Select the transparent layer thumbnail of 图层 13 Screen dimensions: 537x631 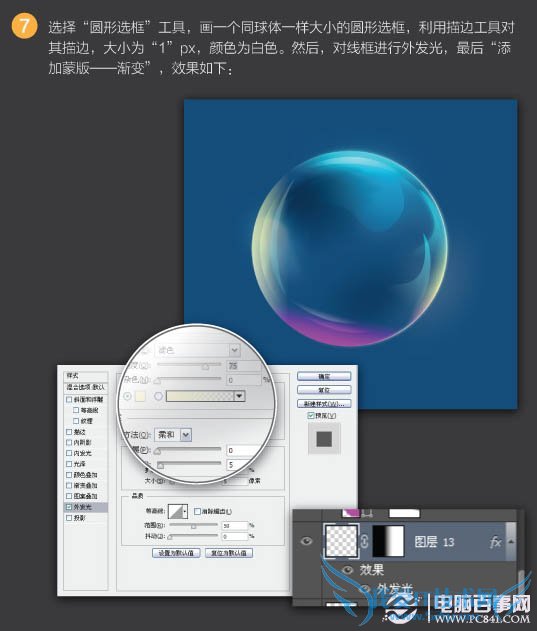click(x=341, y=541)
